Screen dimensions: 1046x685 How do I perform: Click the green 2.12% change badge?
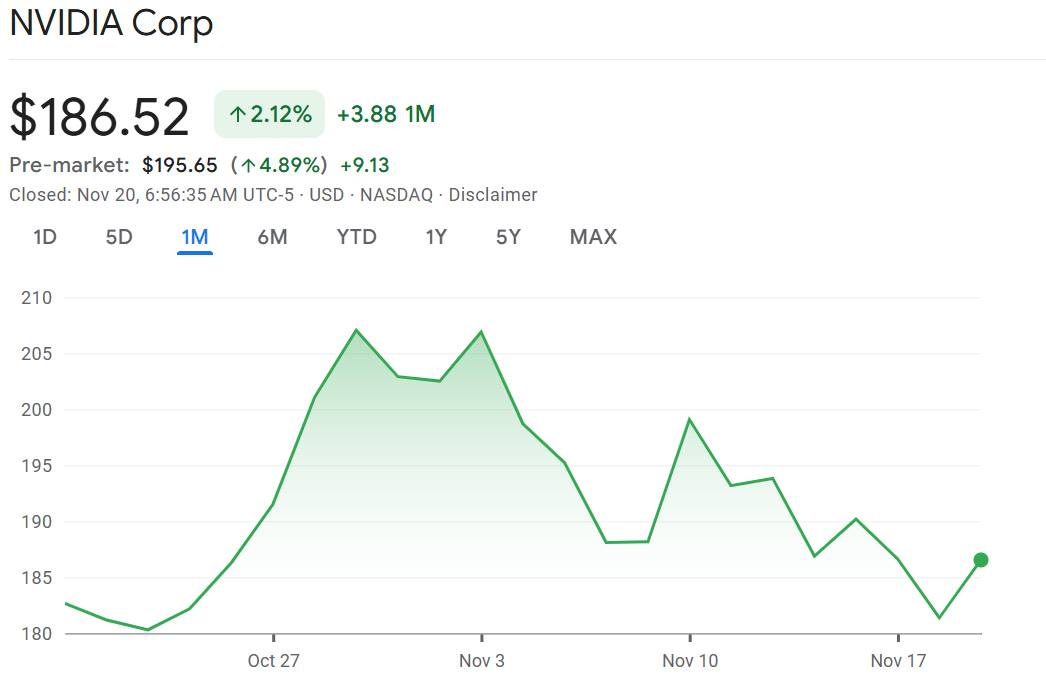click(x=269, y=114)
